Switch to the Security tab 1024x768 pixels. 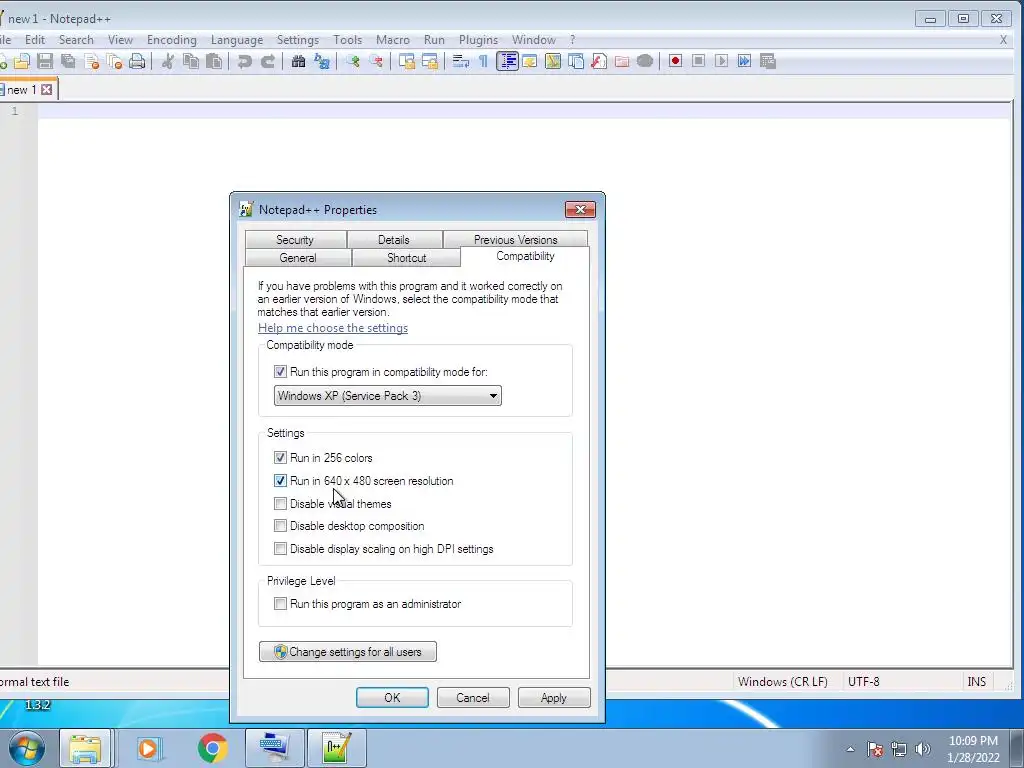295,240
